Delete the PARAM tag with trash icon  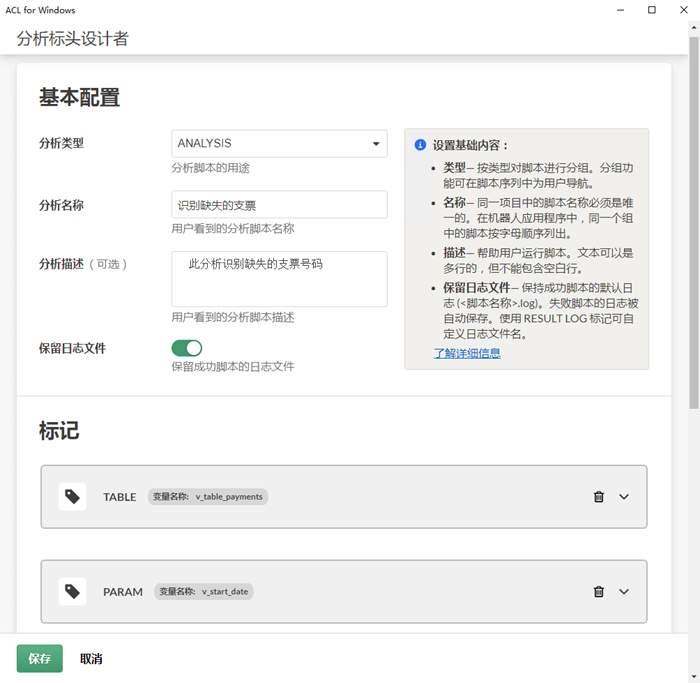(599, 592)
